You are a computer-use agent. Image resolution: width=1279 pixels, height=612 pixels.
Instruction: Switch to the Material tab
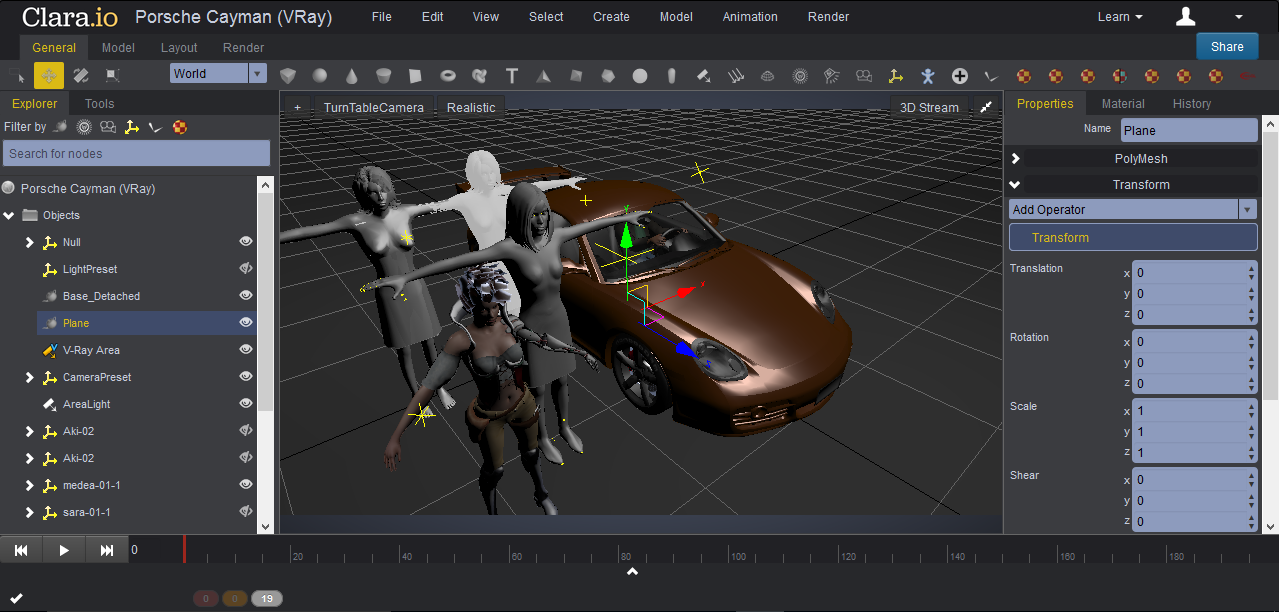pos(1123,103)
